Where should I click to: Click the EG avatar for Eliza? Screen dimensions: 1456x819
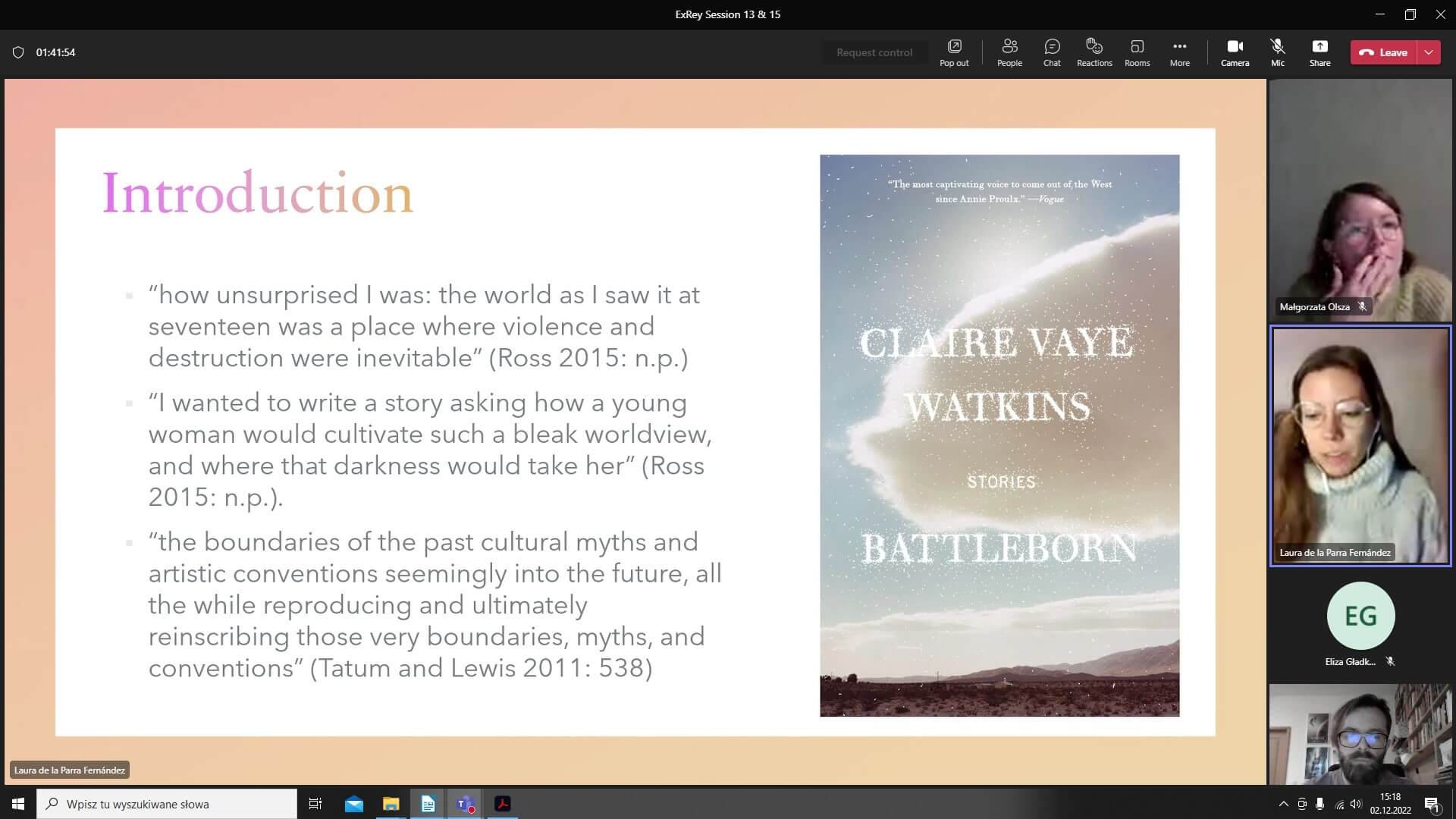click(x=1360, y=616)
